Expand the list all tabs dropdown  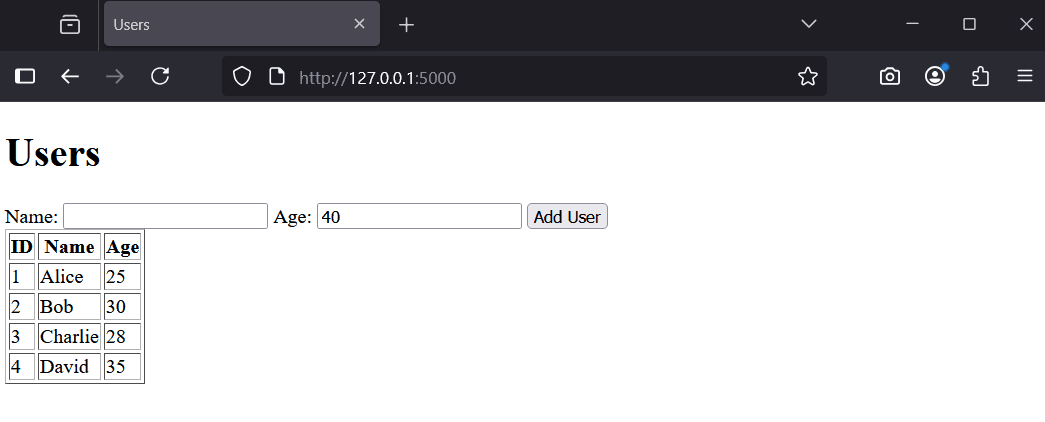pyautogui.click(x=809, y=24)
